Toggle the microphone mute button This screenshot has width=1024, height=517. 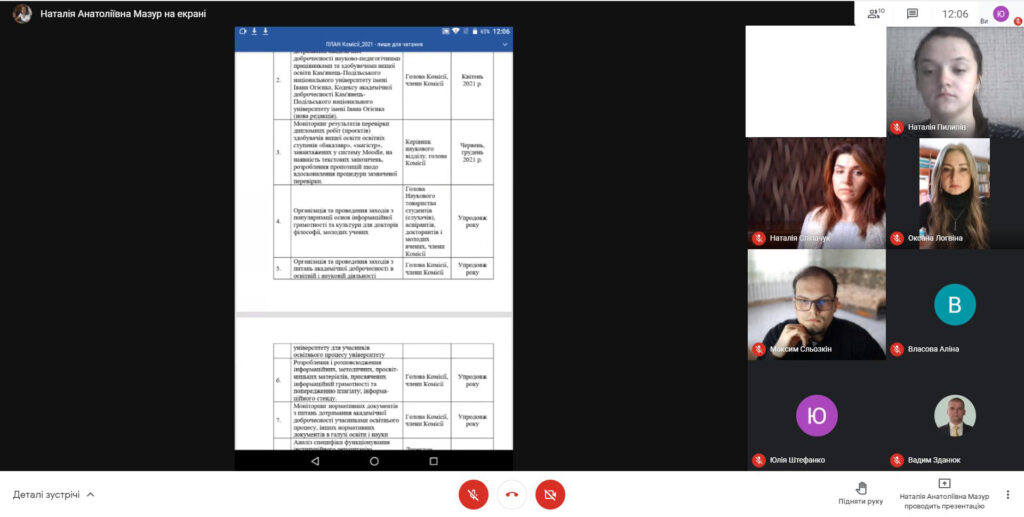(473, 494)
